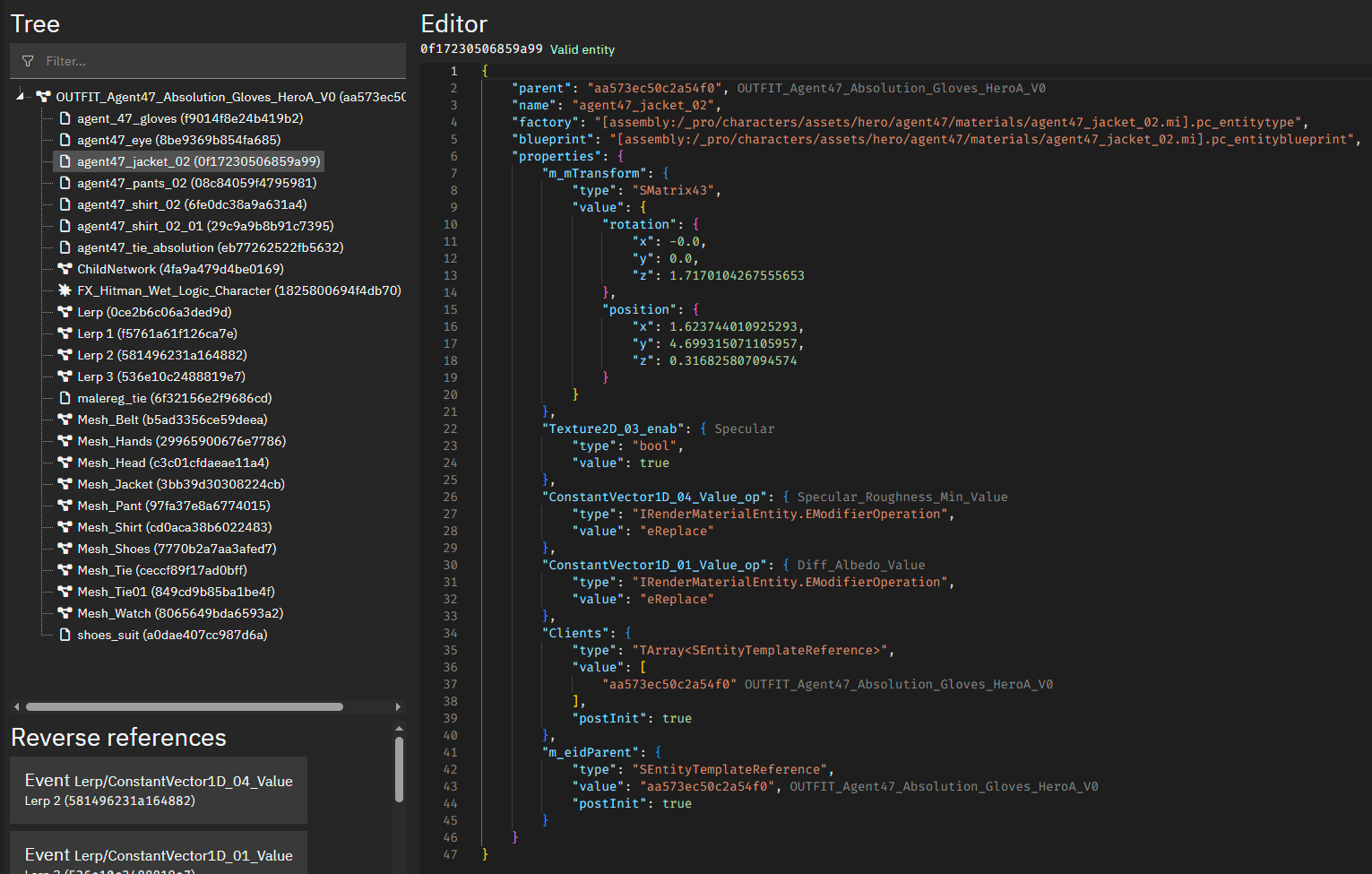Viewport: 1372px width, 874px height.
Task: Collapse the OUTFIT_Agent47_Absolution_Gloves_HeroA_V0 root node
Action: (20, 96)
